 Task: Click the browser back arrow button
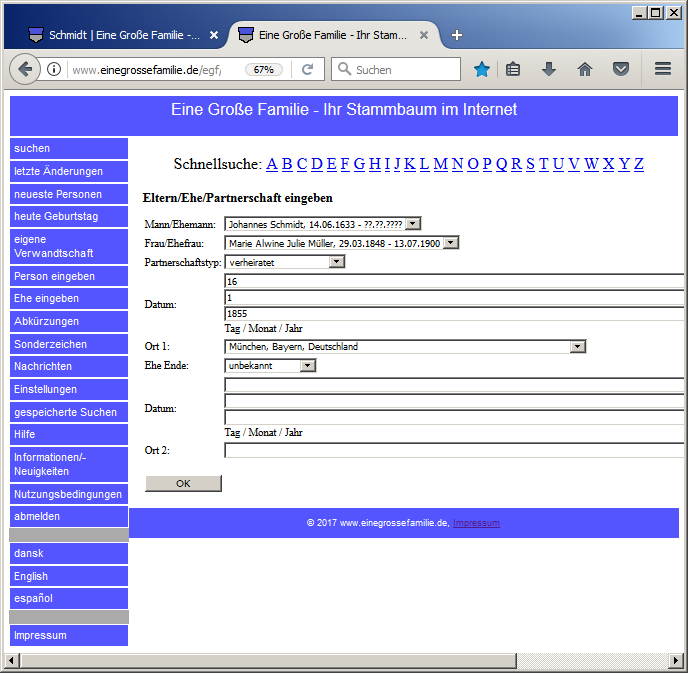coord(25,69)
